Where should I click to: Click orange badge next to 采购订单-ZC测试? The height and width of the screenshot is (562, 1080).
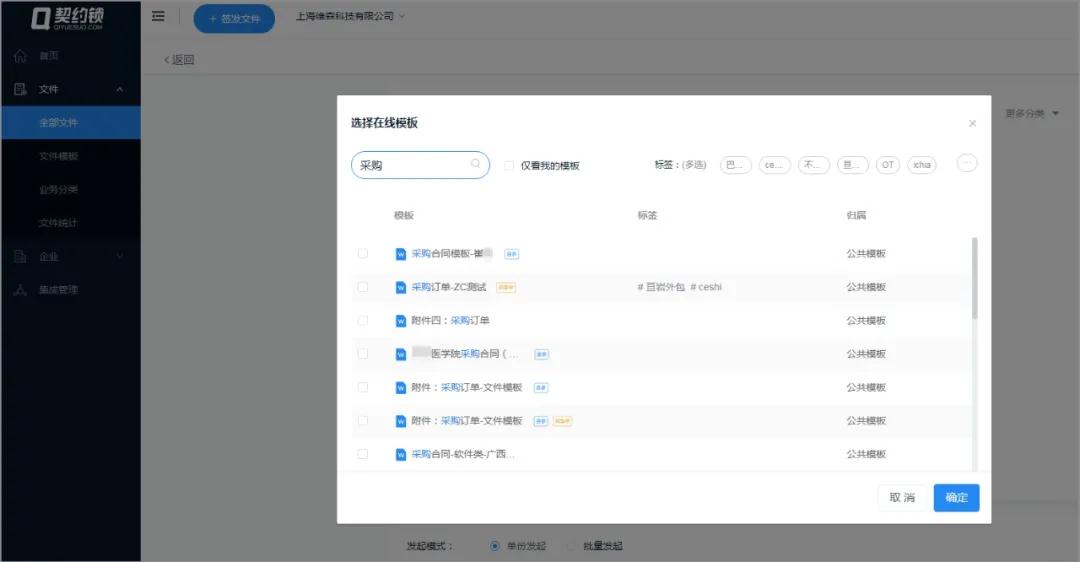pos(506,287)
